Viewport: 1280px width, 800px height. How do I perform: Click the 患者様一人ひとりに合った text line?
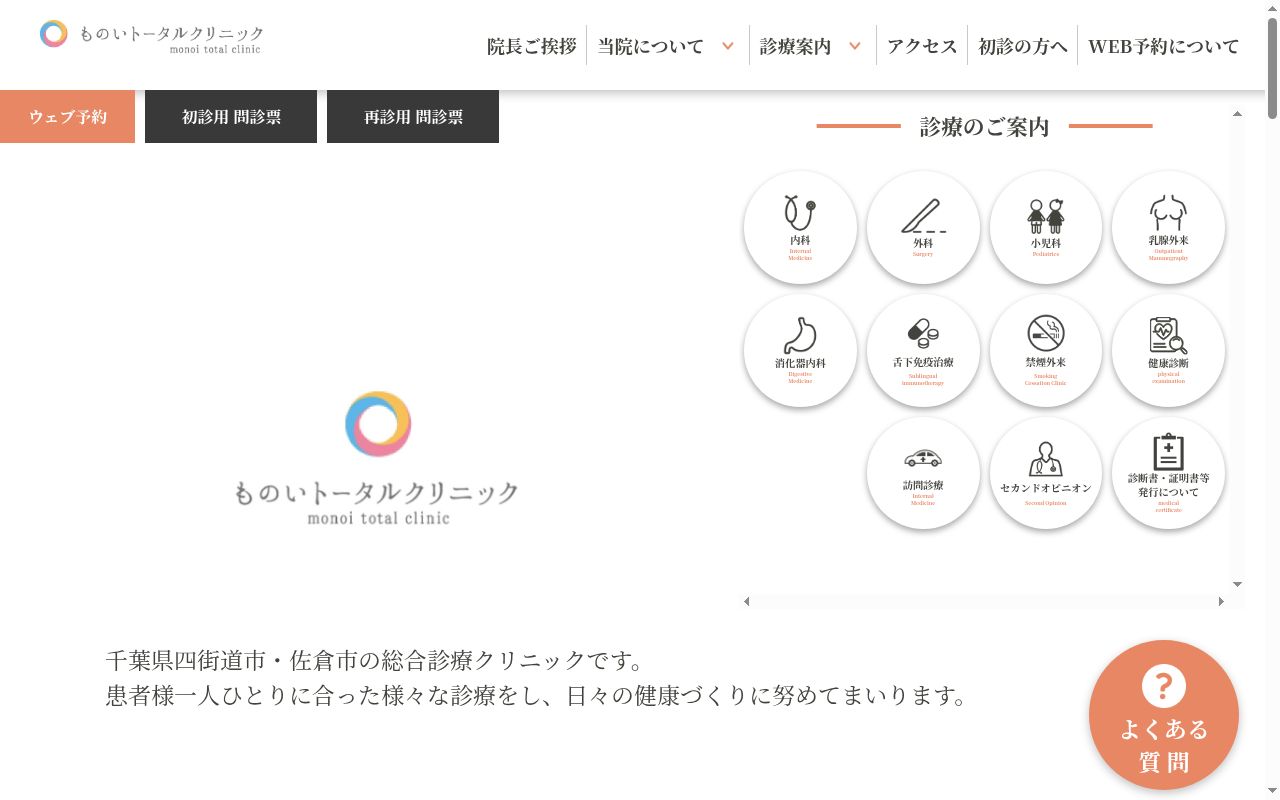pos(537,695)
